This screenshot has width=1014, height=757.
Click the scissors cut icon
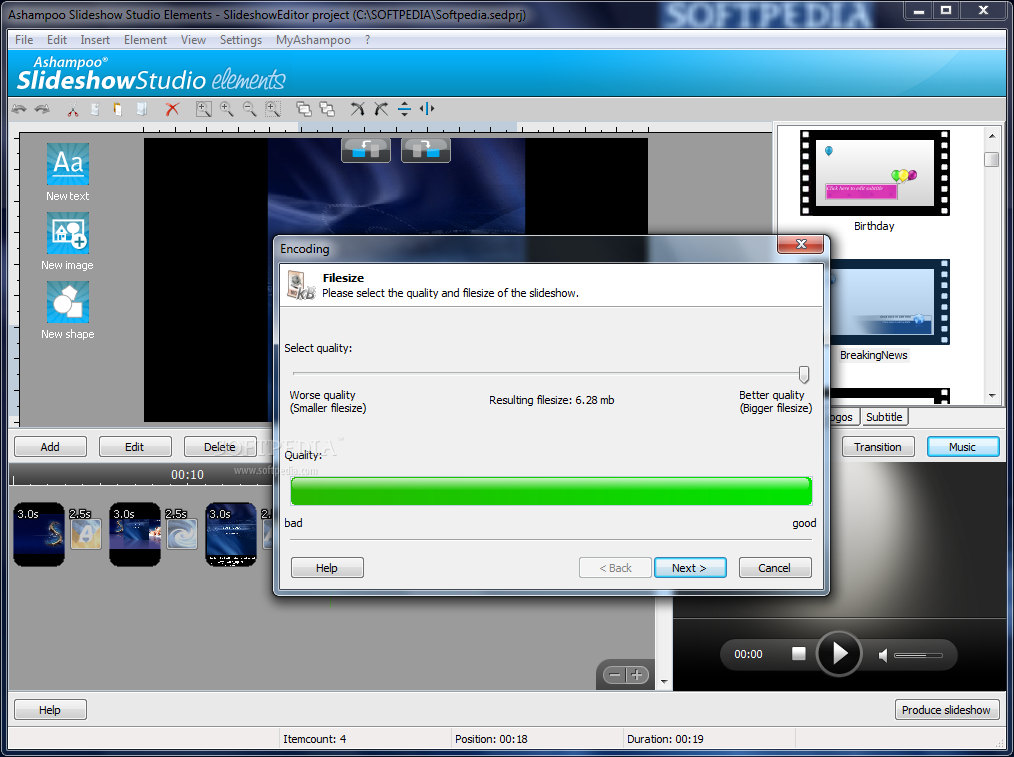(72, 109)
